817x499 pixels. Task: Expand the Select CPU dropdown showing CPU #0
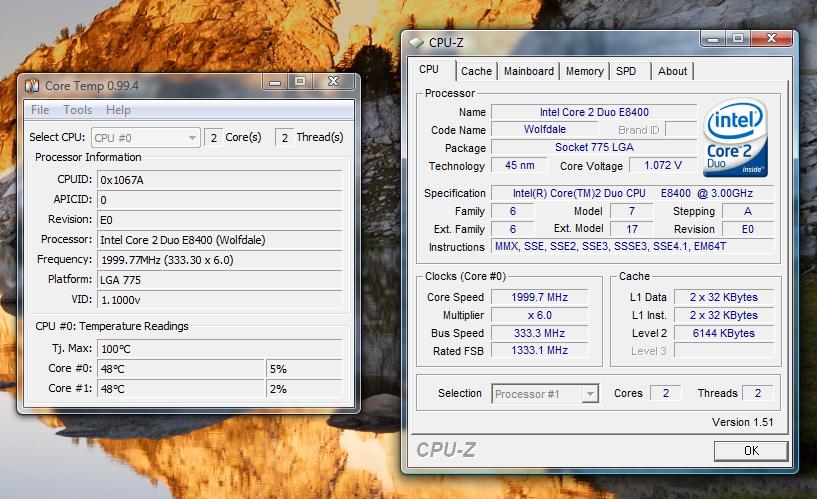pyautogui.click(x=146, y=138)
